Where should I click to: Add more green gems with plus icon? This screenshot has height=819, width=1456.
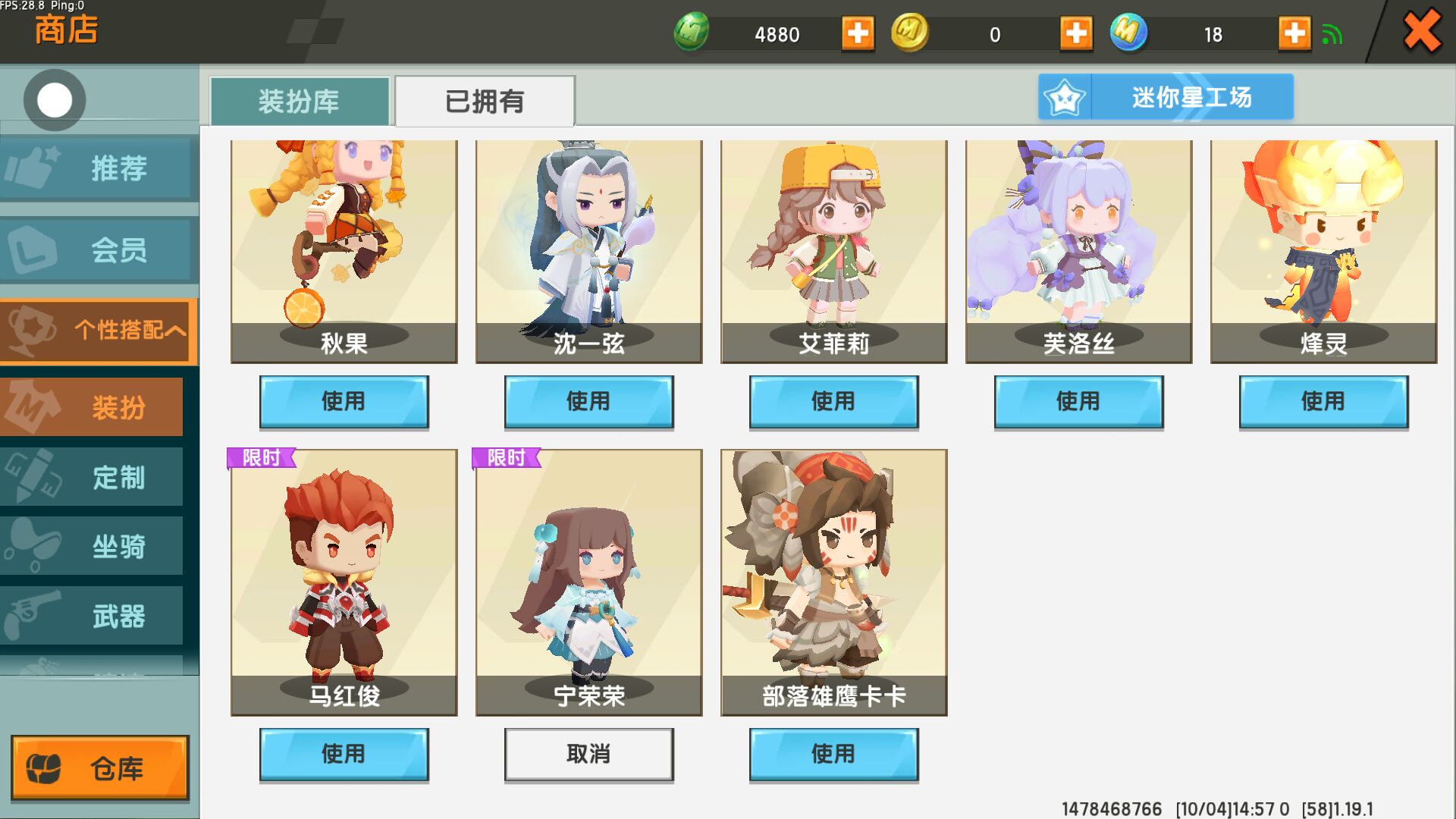[858, 34]
